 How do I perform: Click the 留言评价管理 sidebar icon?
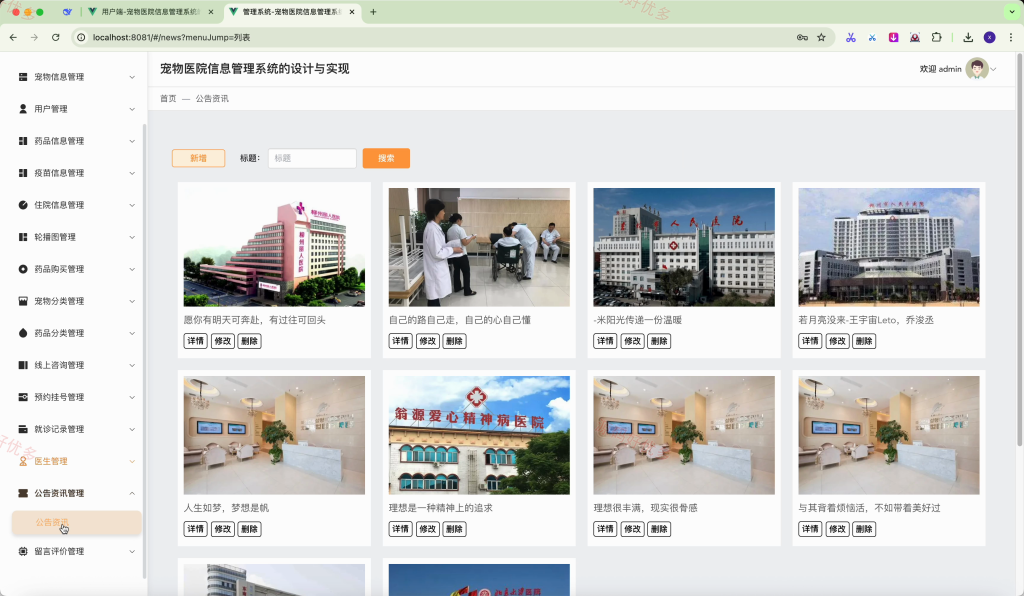[x=23, y=551]
